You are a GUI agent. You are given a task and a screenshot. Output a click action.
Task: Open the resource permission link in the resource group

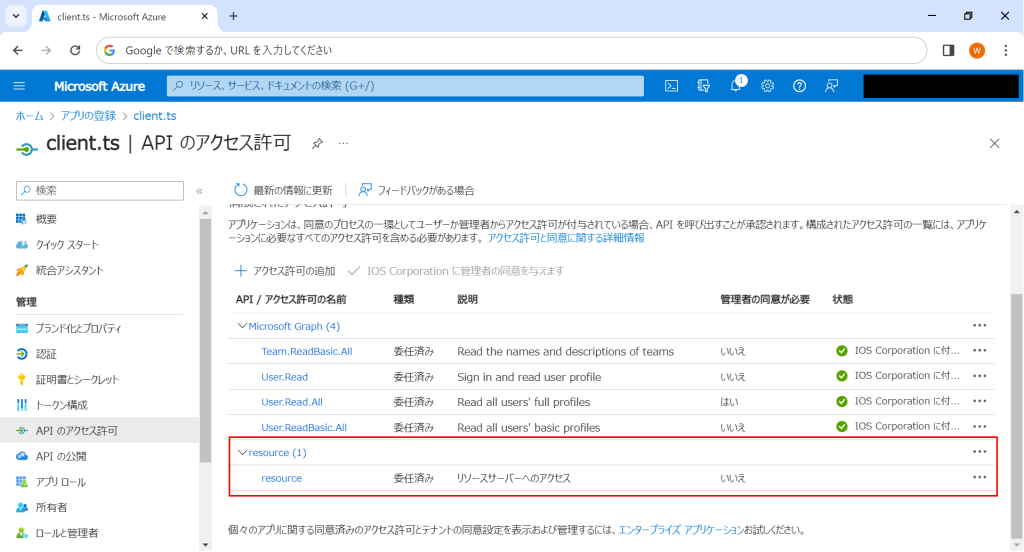(281, 478)
